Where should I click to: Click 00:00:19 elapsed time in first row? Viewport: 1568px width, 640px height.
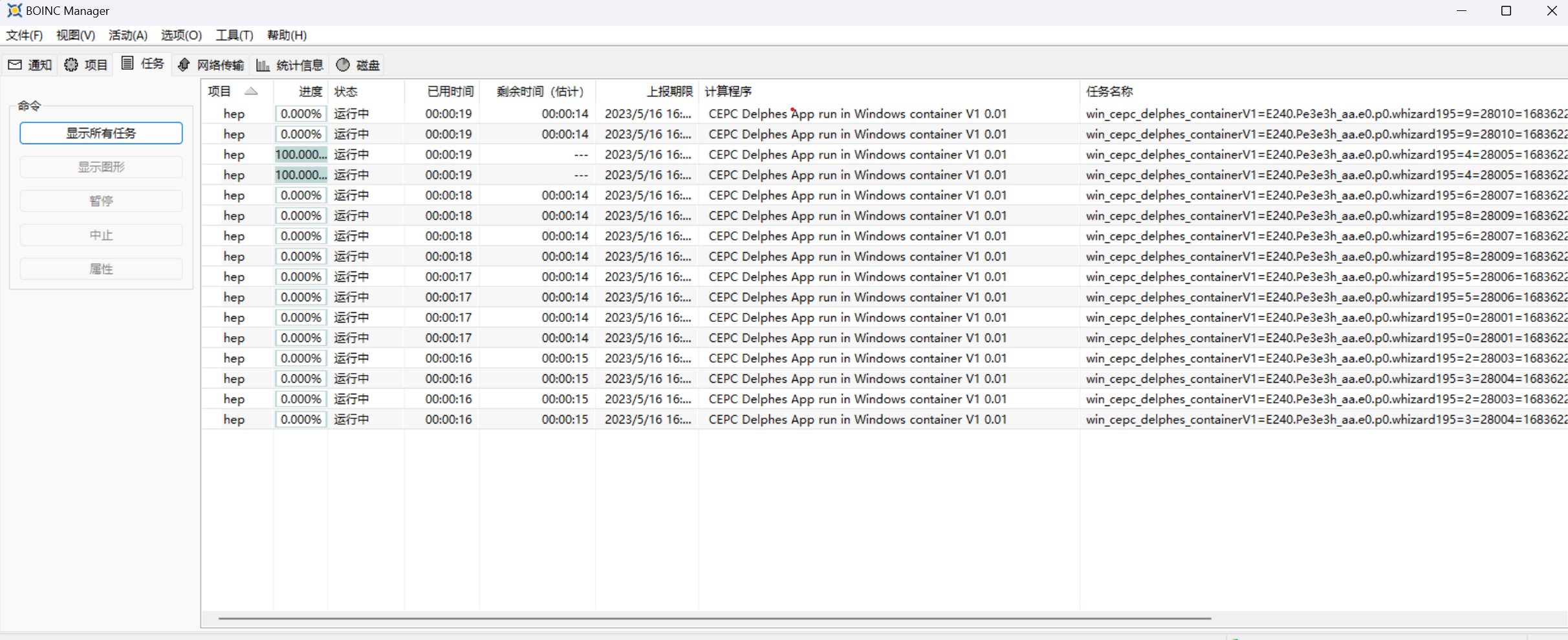point(448,114)
